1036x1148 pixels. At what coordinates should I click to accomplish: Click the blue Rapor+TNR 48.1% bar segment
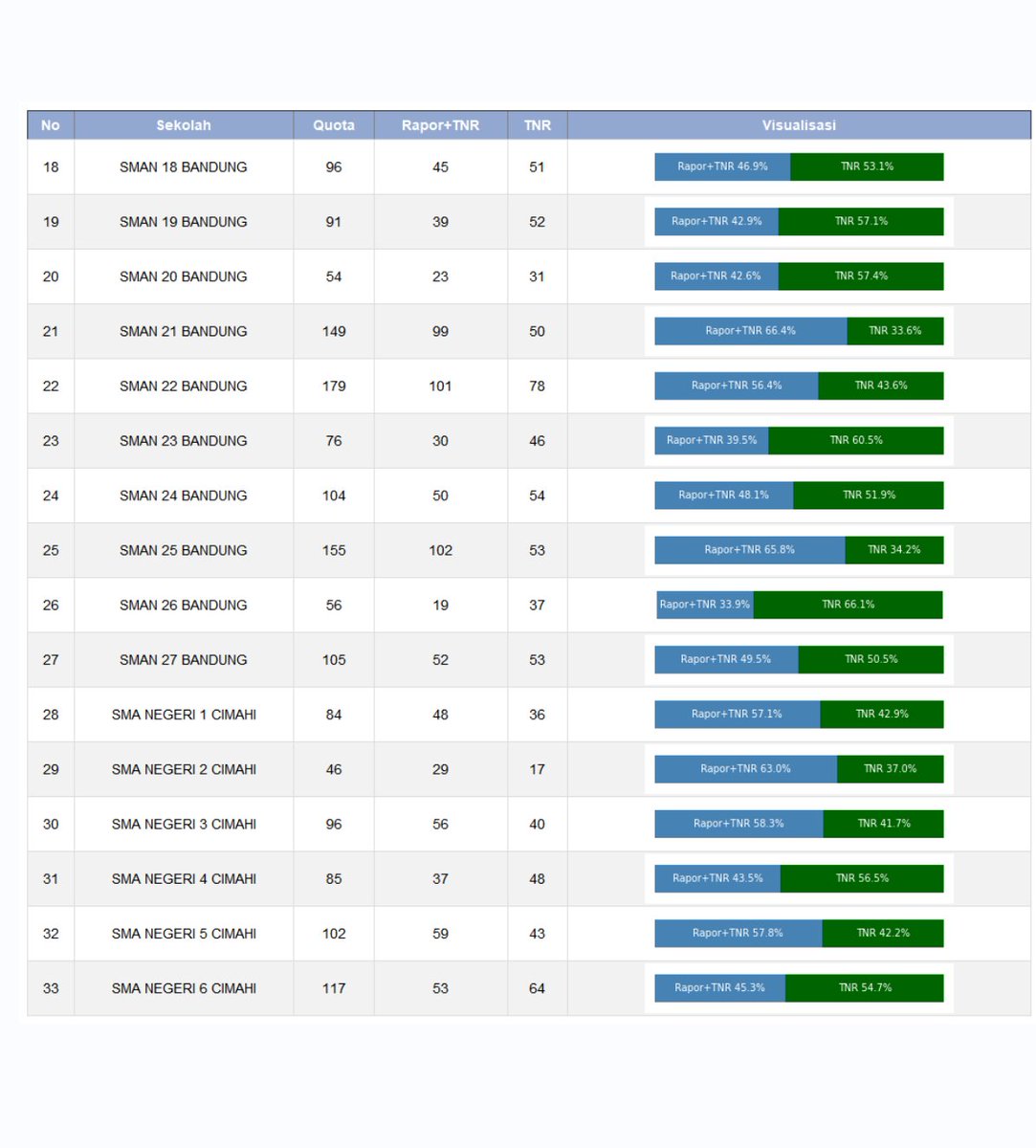724,495
